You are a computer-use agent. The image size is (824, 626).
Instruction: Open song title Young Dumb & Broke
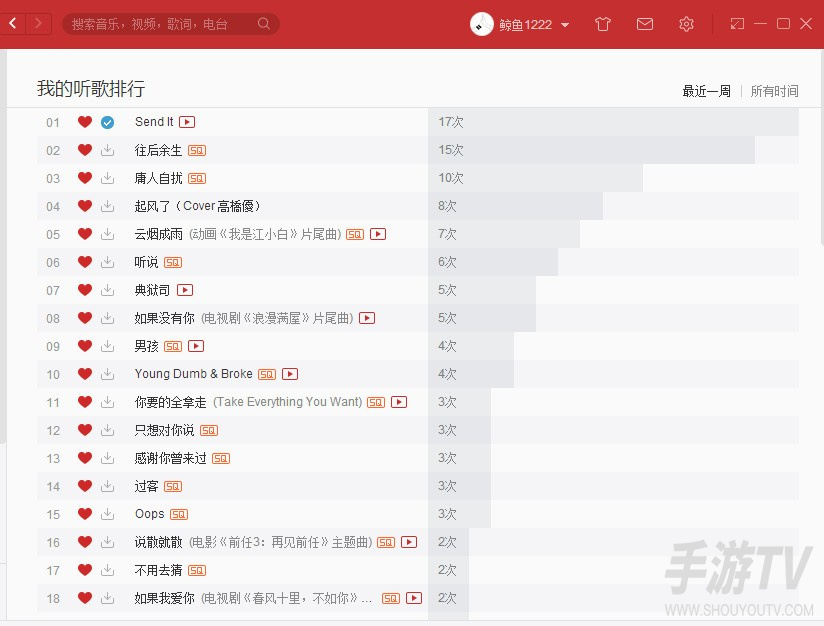coord(193,374)
